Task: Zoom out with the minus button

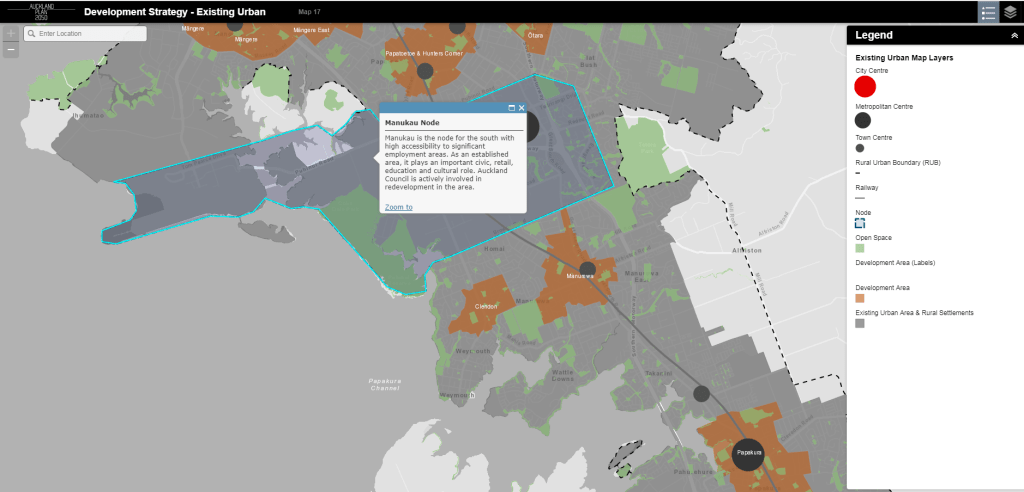Action: point(11,48)
